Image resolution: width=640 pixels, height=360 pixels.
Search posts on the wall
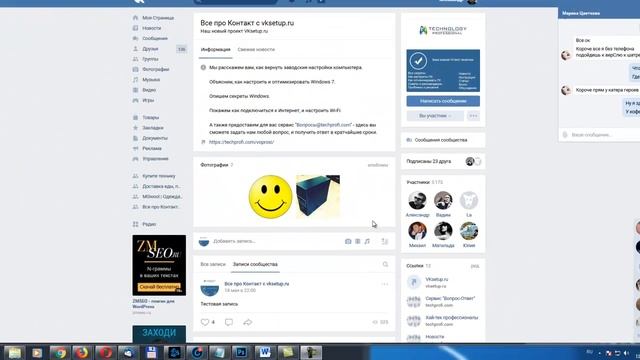[385, 264]
